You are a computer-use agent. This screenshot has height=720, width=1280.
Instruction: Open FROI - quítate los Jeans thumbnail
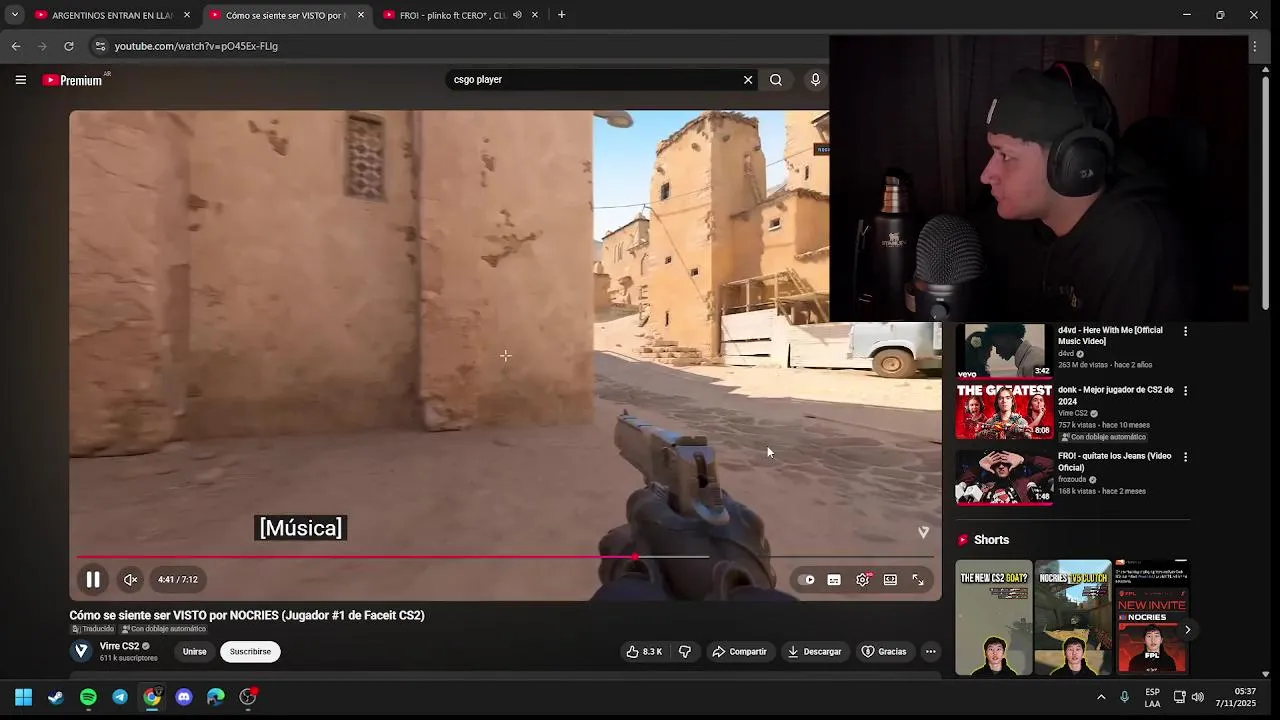pos(1004,477)
